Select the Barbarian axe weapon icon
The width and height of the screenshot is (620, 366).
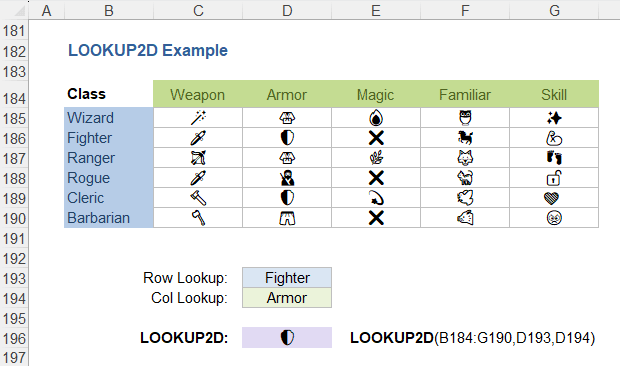(x=198, y=218)
